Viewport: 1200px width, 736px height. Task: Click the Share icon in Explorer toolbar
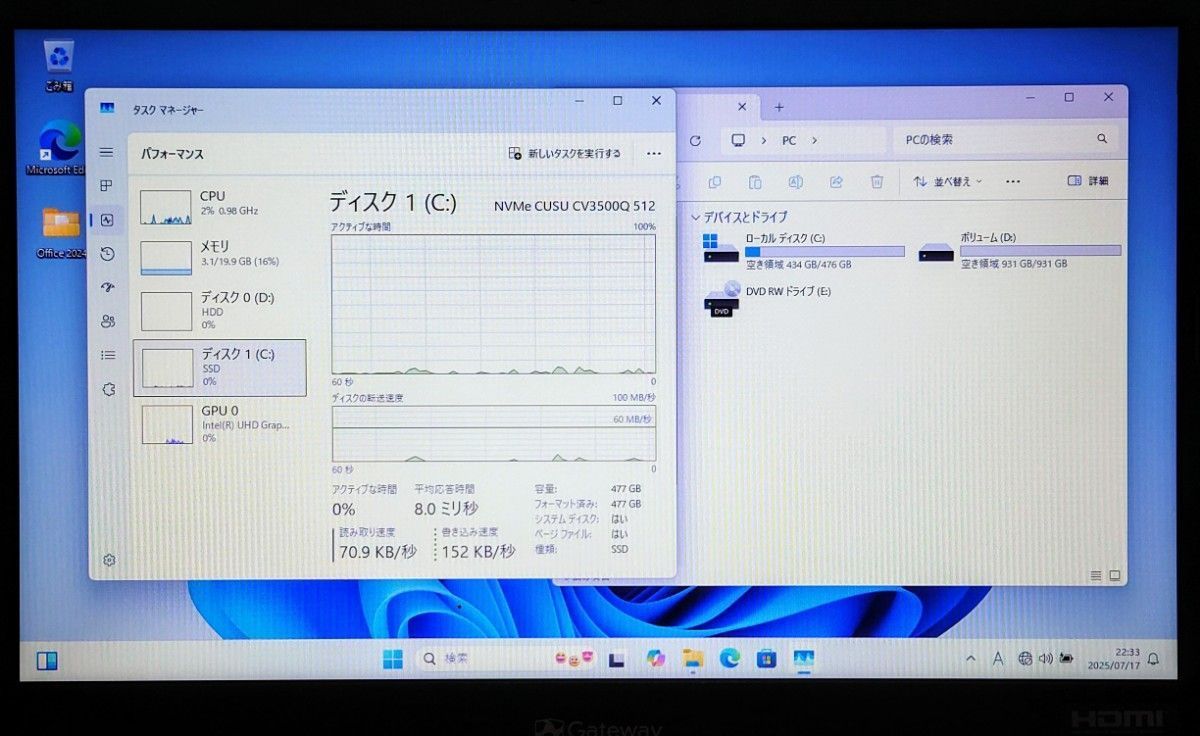pyautogui.click(x=835, y=182)
